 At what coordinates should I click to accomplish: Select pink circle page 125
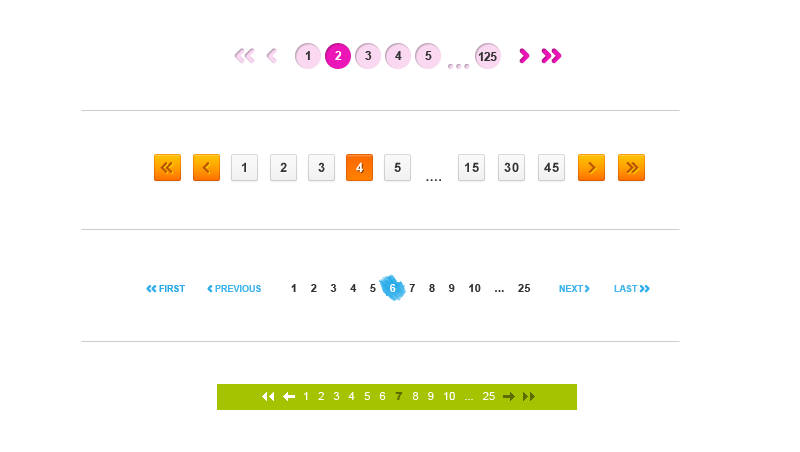488,56
